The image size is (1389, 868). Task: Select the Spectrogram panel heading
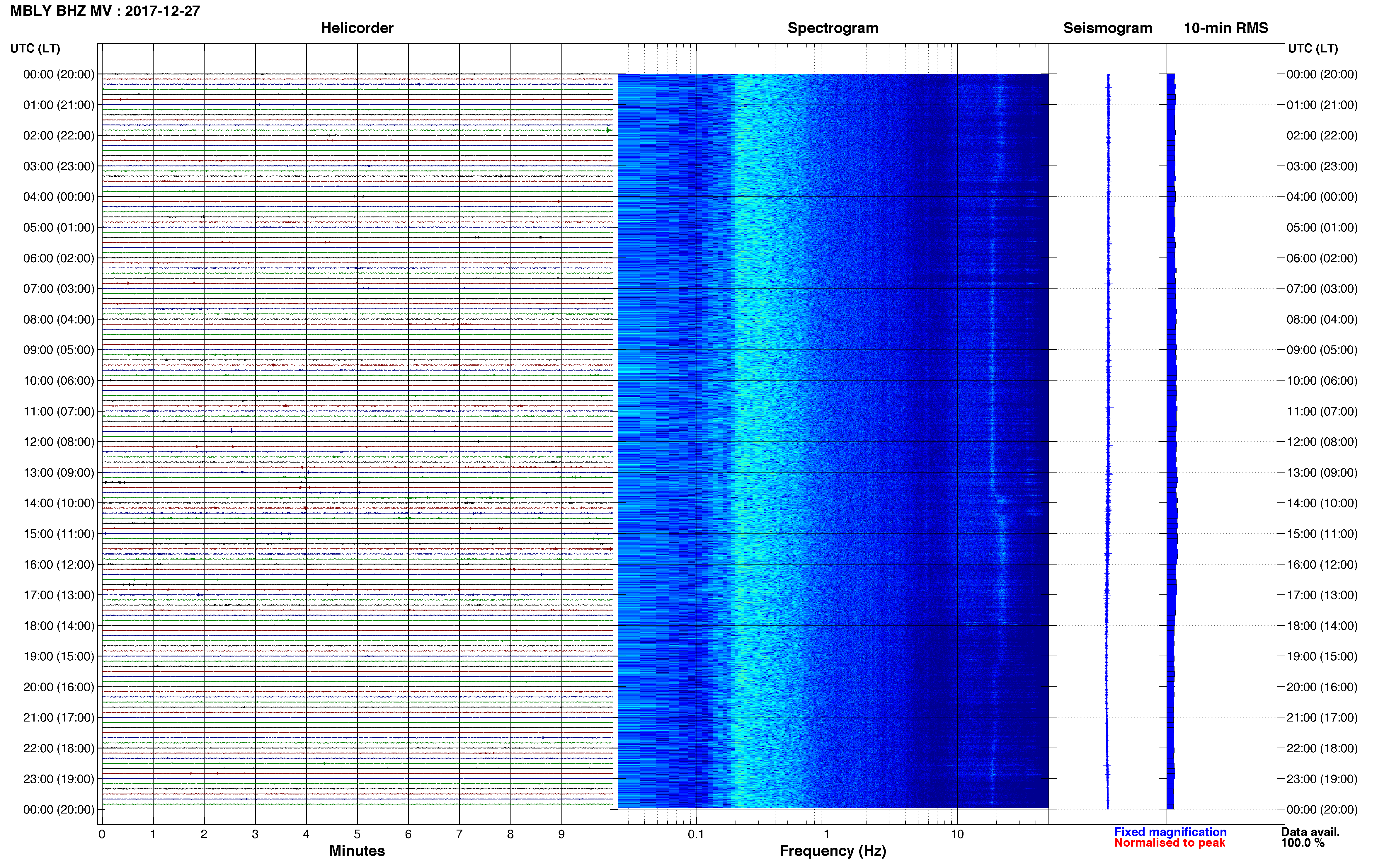pos(833,28)
